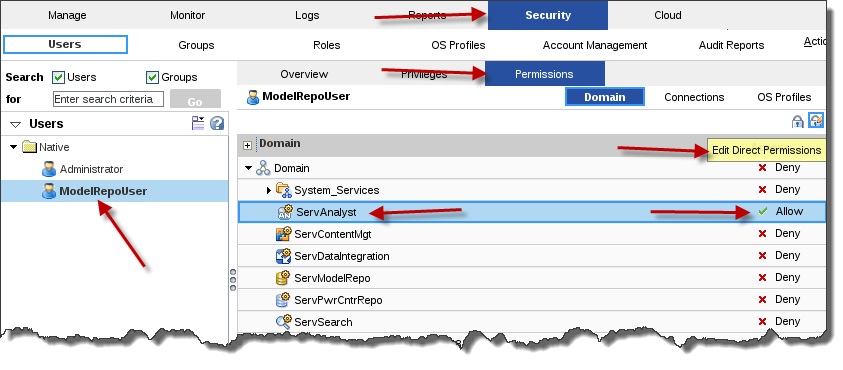This screenshot has width=843, height=370.
Task: Select the ServAnalyst service row
Action: pos(532,212)
